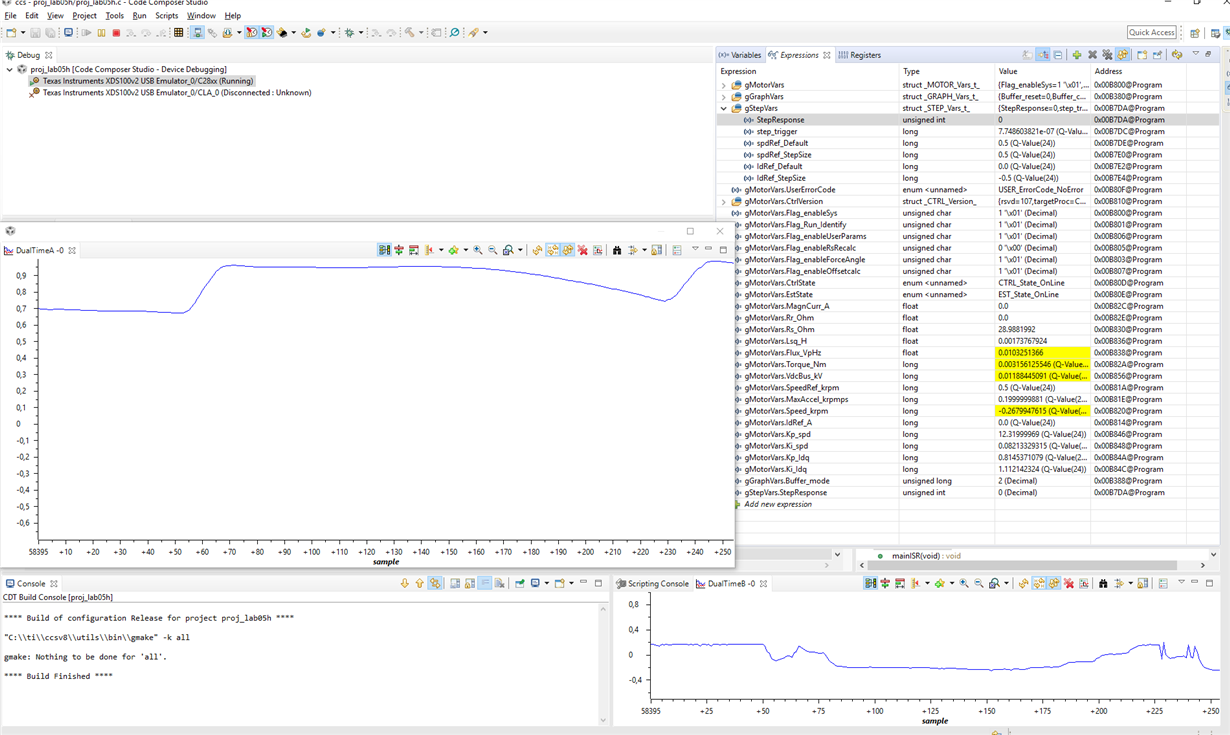The image size is (1230, 735).
Task: Switch to the Registers tab
Action: pyautogui.click(x=860, y=55)
